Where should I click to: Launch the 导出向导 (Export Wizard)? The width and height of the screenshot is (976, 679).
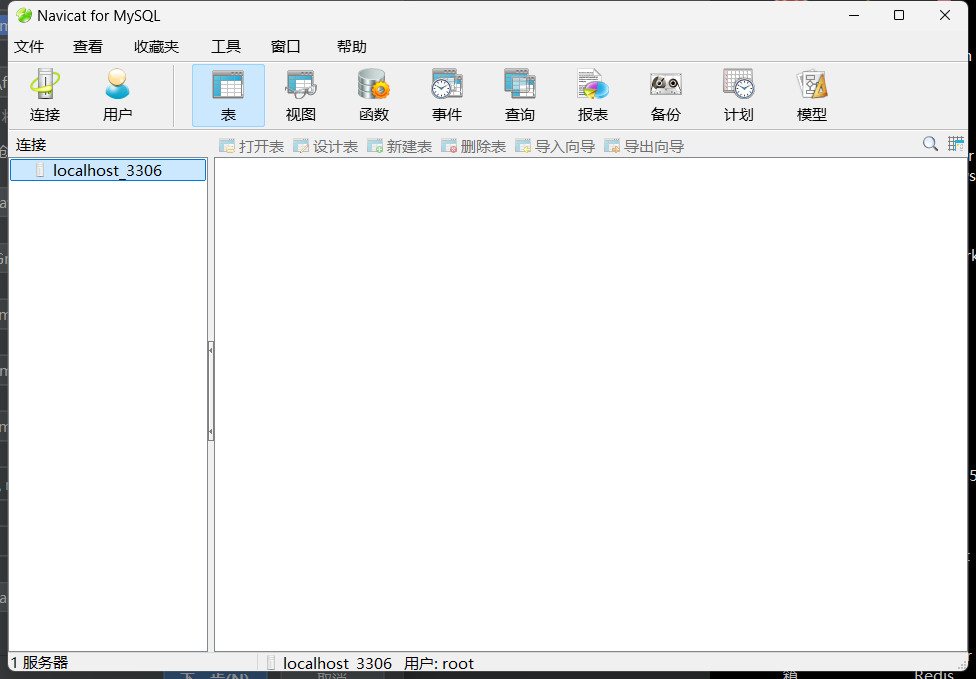[x=644, y=146]
